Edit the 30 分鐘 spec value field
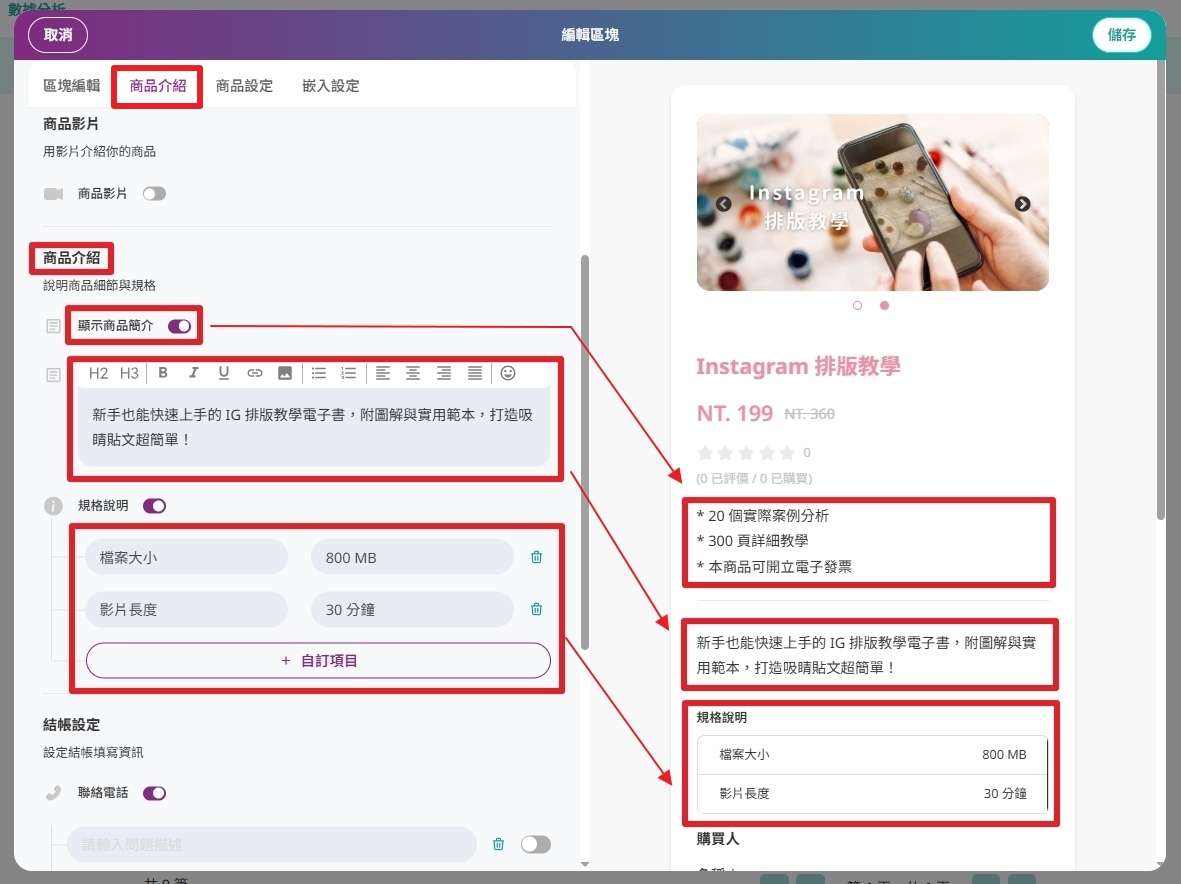 pos(412,609)
